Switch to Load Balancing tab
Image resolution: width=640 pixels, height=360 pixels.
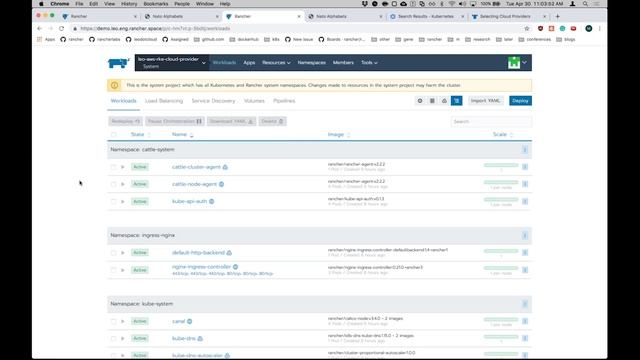click(x=164, y=101)
